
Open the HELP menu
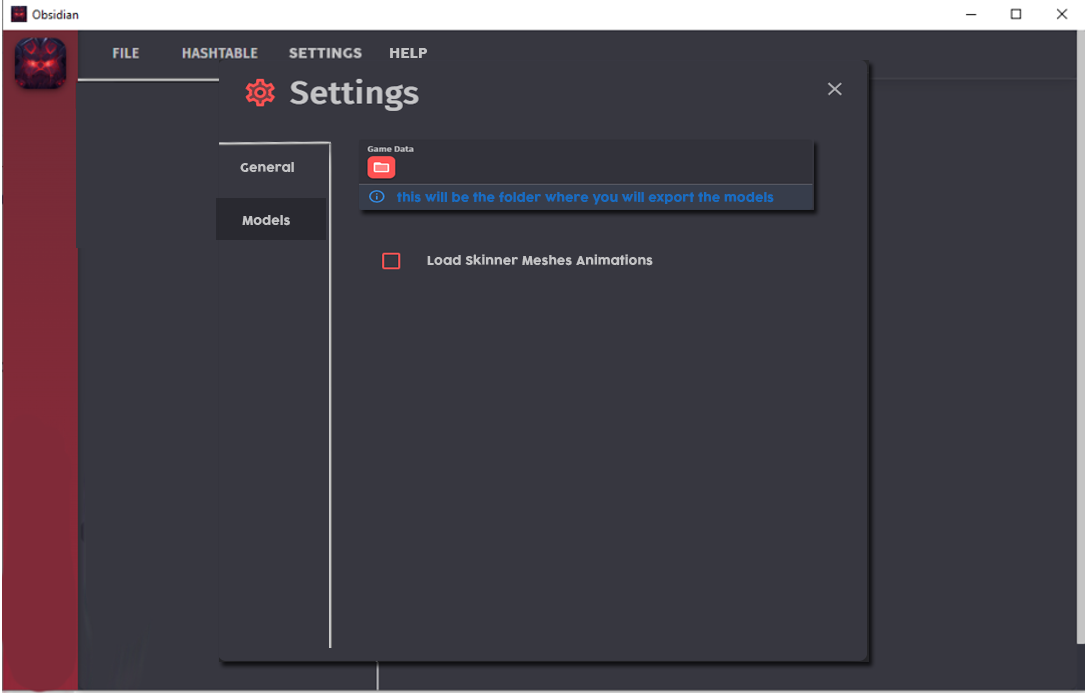point(408,53)
